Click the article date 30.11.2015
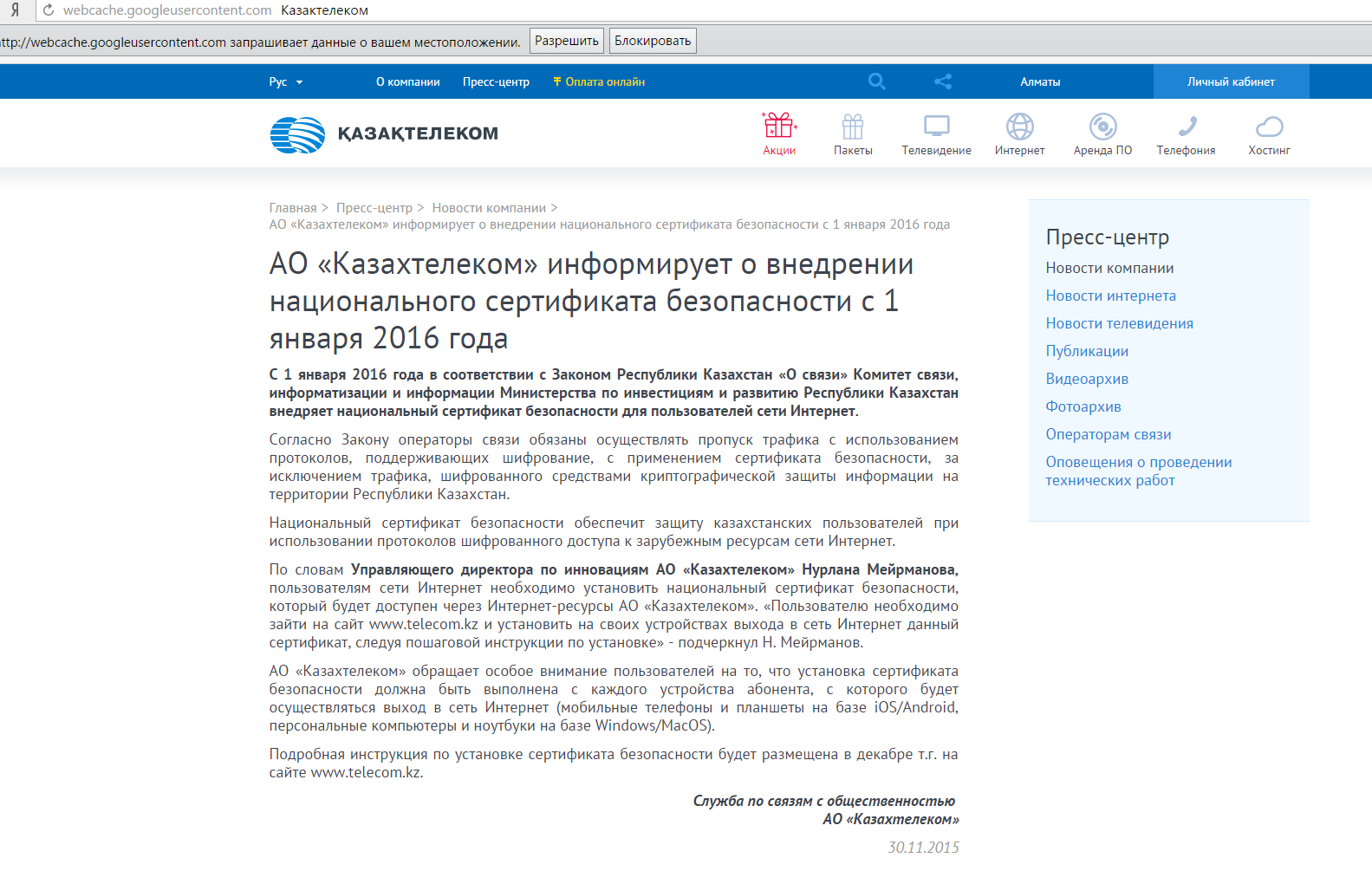Viewport: 1372px width, 871px height. (x=923, y=848)
